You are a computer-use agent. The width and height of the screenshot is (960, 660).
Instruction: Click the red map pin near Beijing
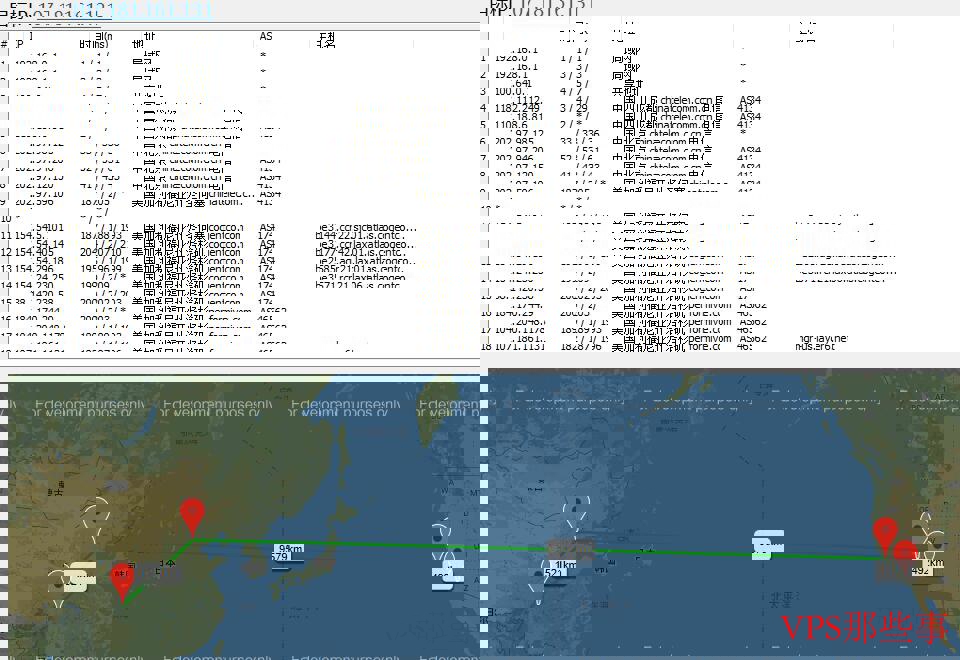pyautogui.click(x=192, y=514)
